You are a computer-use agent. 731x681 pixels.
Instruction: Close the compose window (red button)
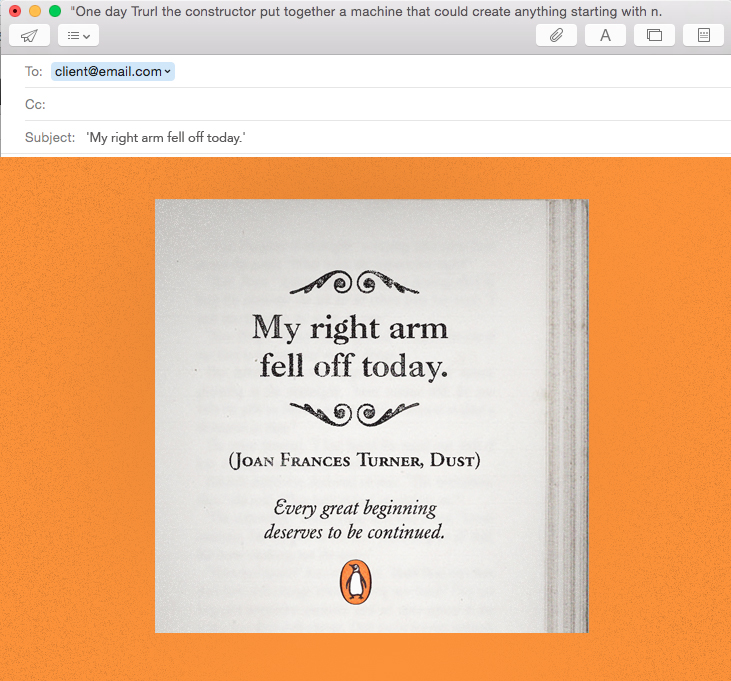(x=15, y=11)
